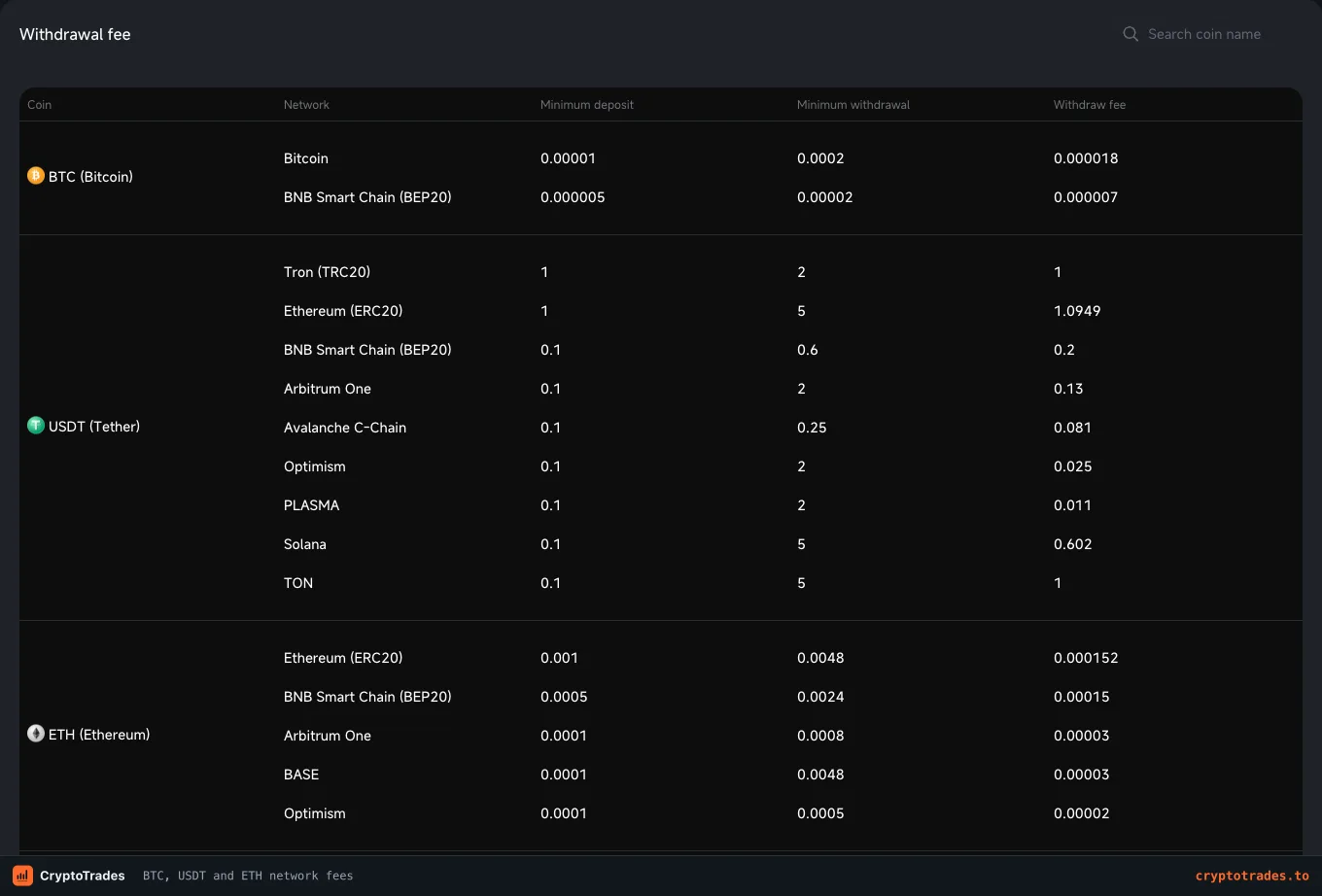
Task: Click the 0.25 Avalanche minimum withdrawal
Action: click(x=812, y=428)
